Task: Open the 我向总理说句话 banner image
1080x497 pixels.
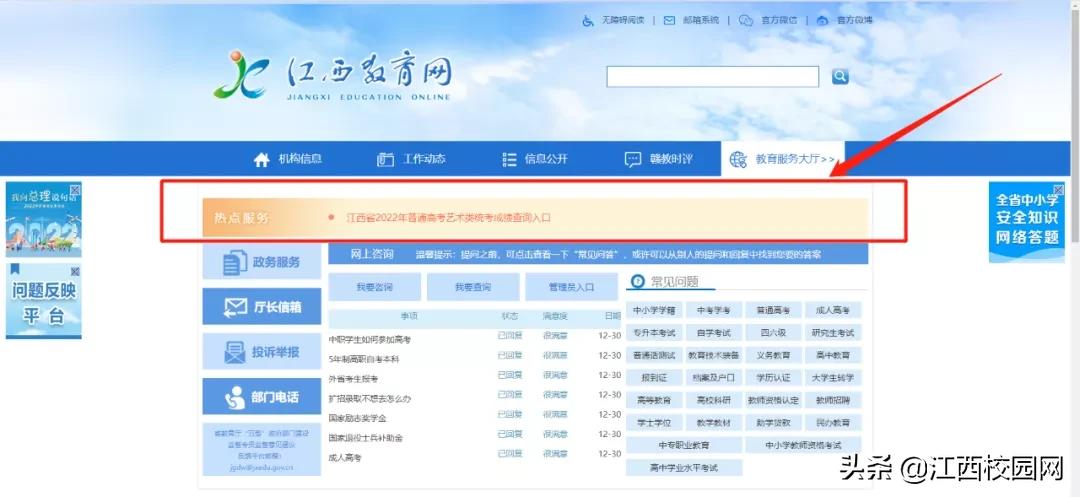Action: coord(43,220)
